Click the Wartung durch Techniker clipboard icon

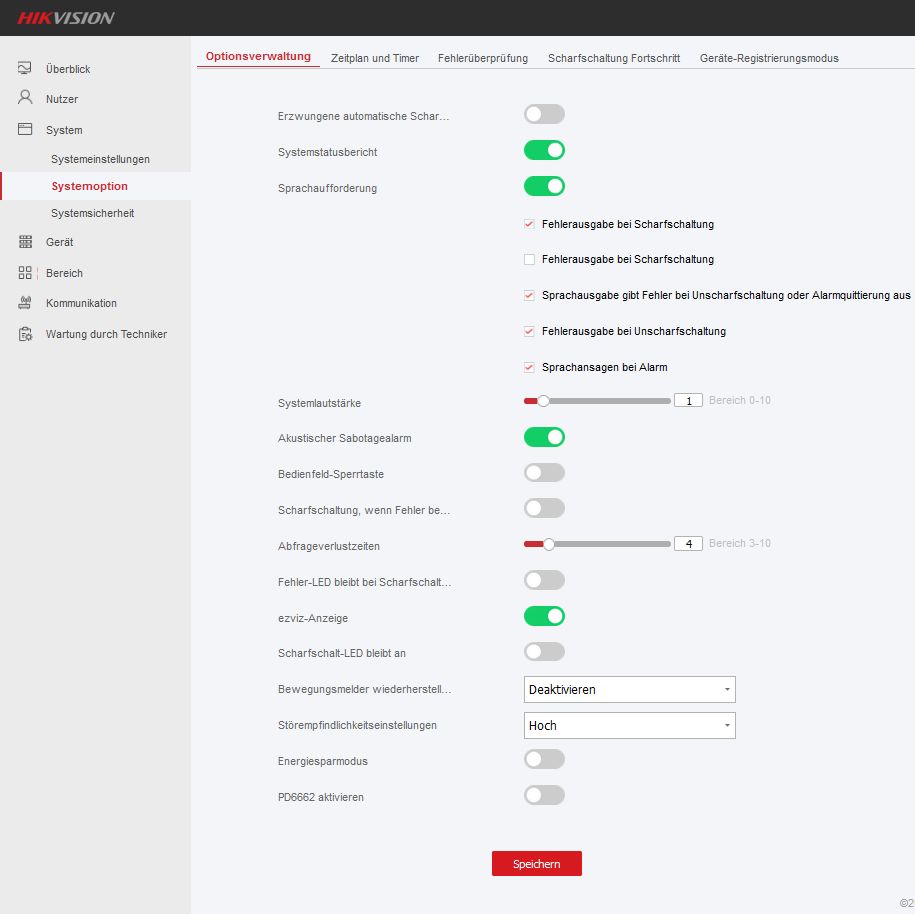click(x=26, y=334)
